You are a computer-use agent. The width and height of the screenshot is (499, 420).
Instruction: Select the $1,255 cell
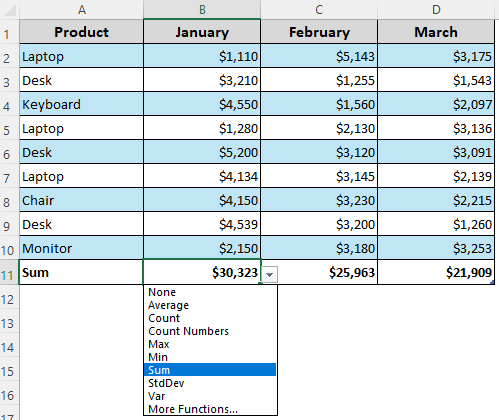[319, 80]
